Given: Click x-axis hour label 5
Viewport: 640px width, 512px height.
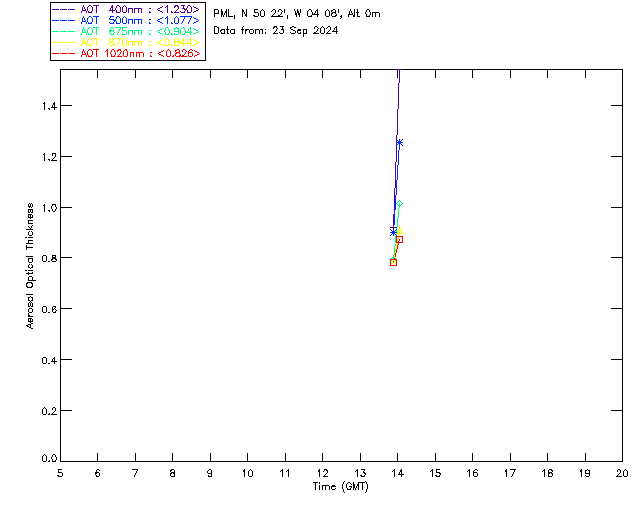Looking at the screenshot, I should [x=60, y=473].
